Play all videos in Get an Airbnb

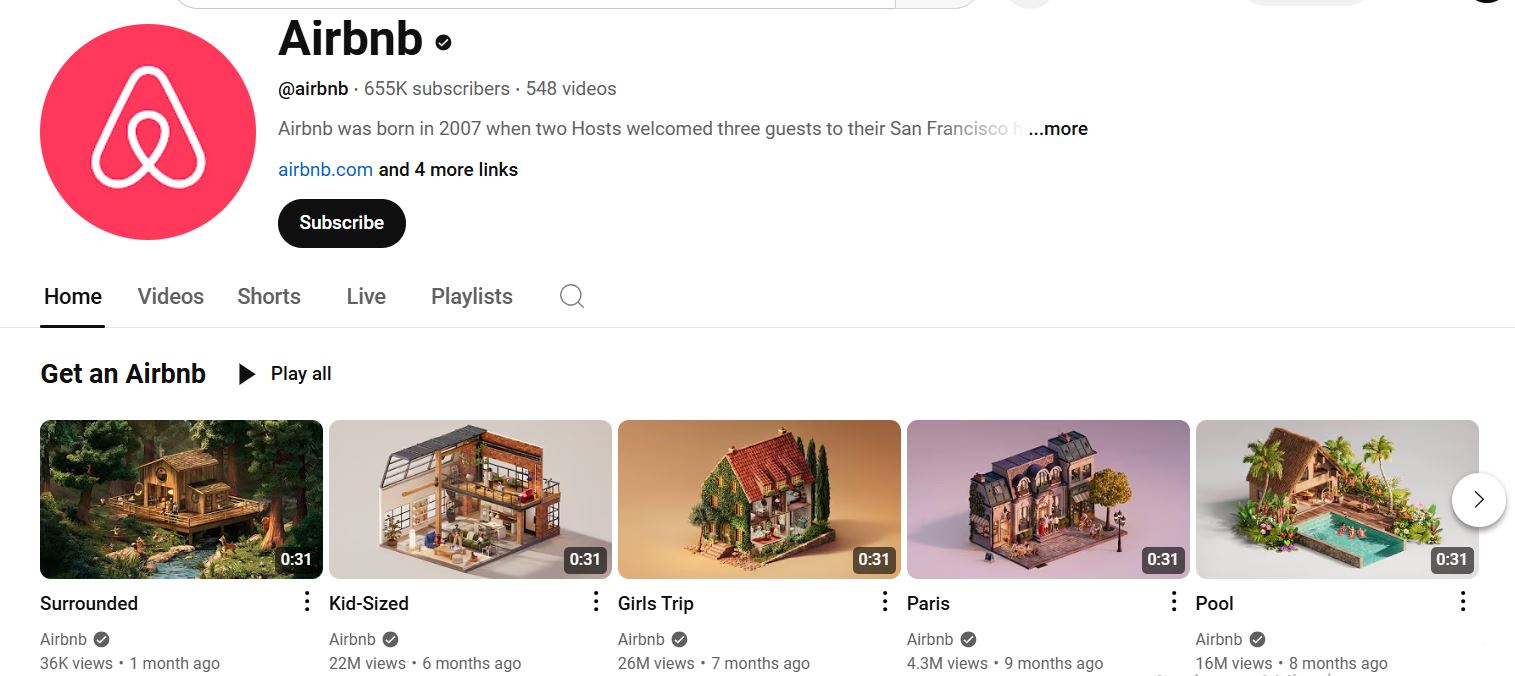(285, 374)
